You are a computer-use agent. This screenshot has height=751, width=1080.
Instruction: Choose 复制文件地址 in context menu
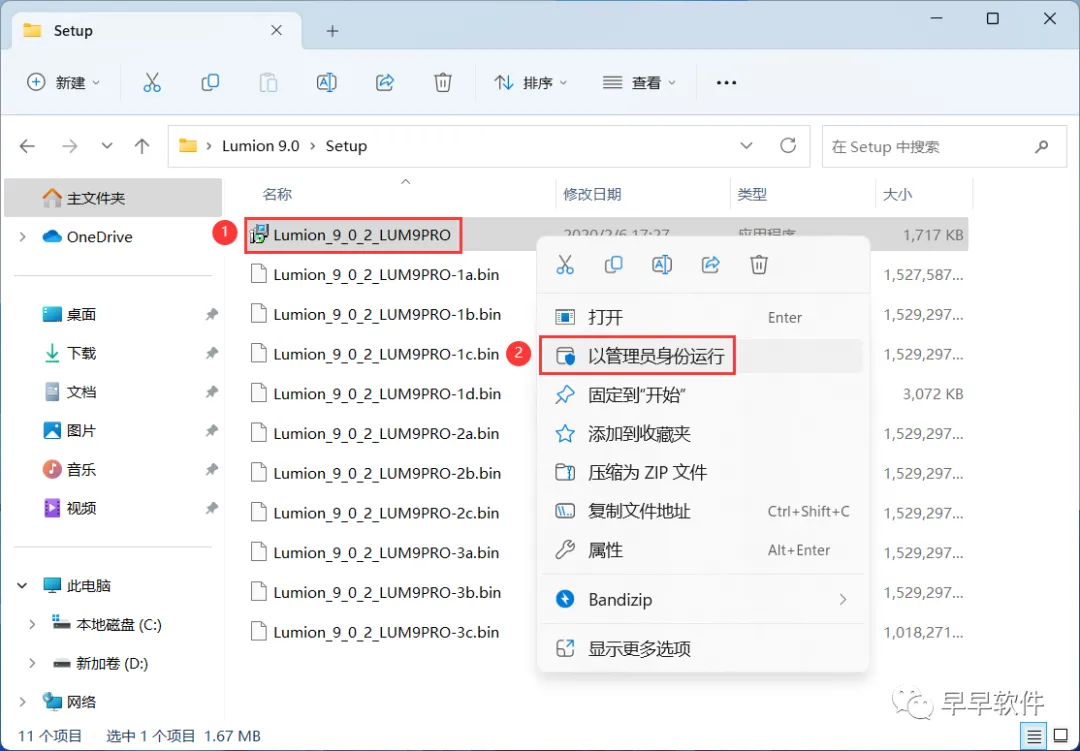[x=703, y=511]
